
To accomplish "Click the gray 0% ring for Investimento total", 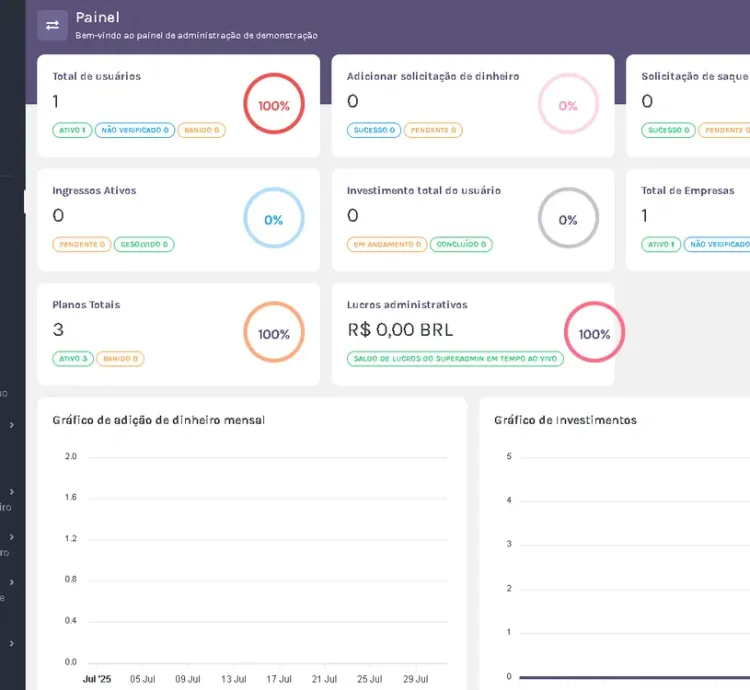I will [568, 220].
